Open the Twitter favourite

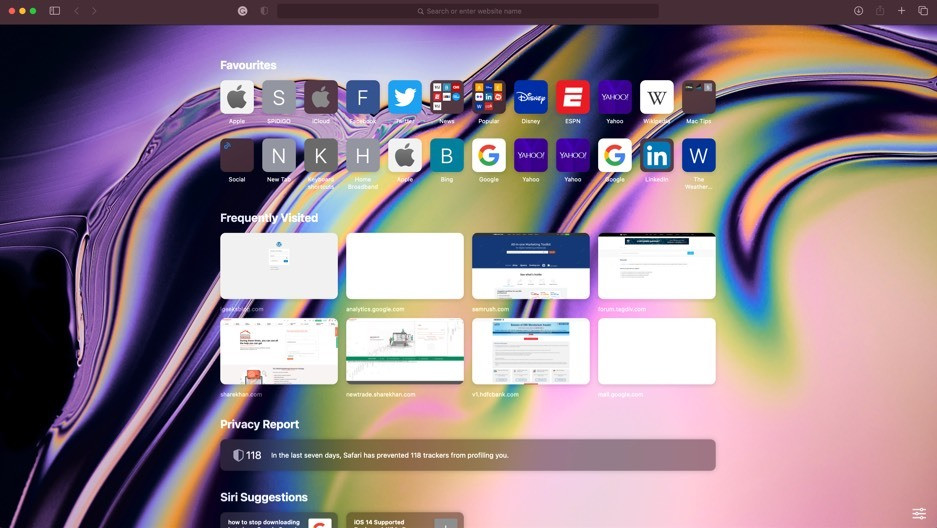(405, 97)
